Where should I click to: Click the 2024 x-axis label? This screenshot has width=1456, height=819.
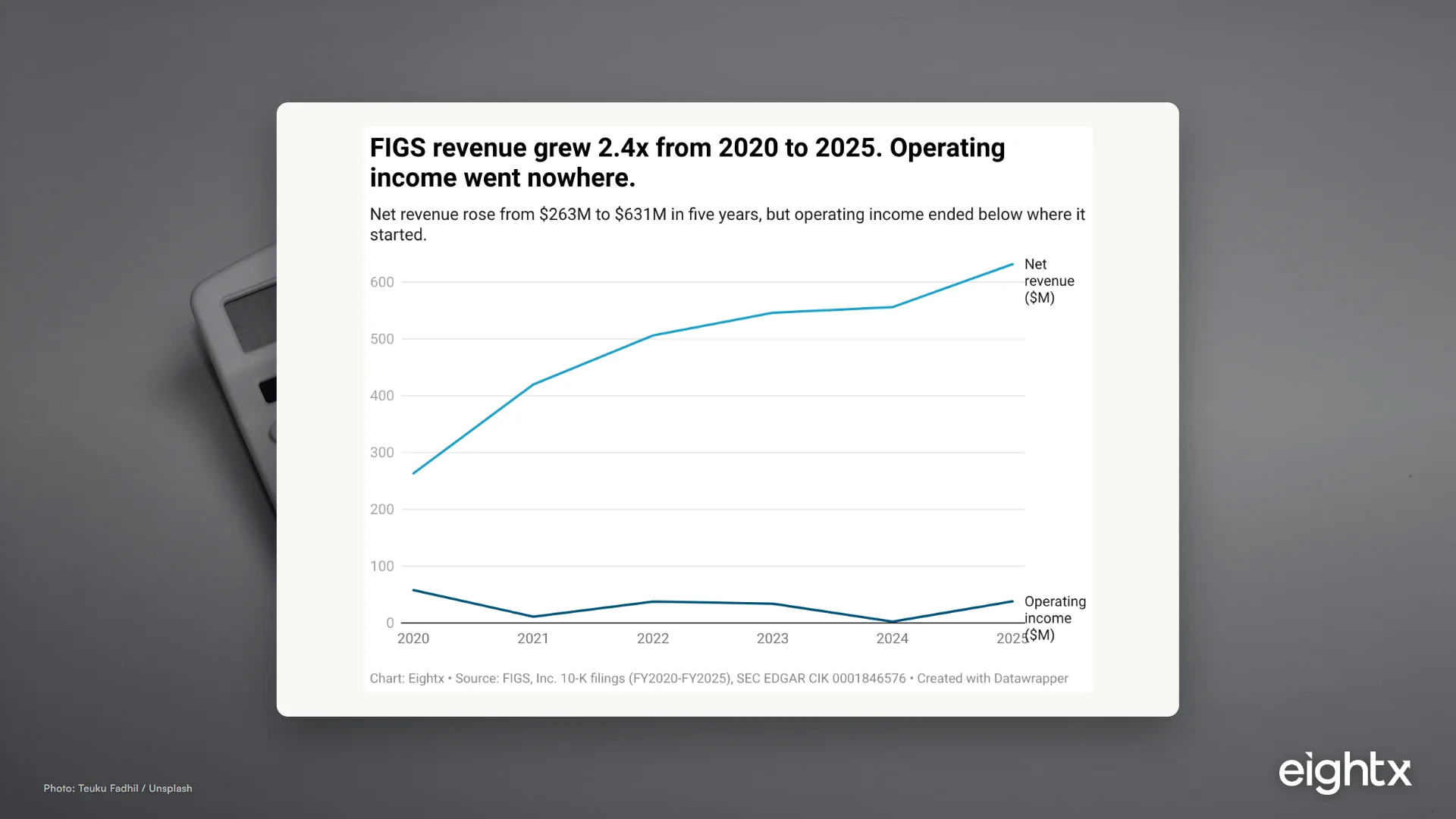[893, 639]
